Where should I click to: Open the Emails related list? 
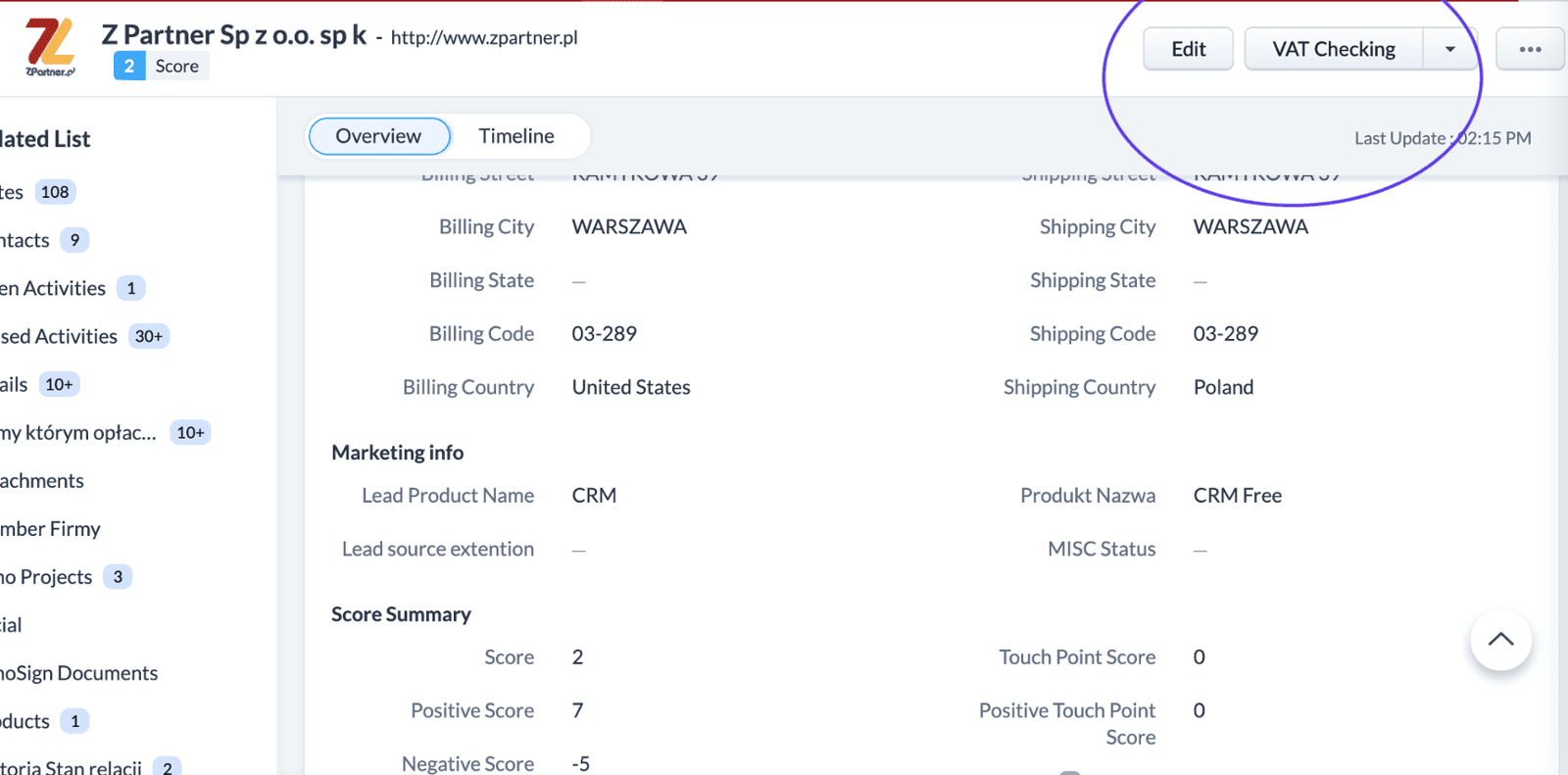click(39, 384)
